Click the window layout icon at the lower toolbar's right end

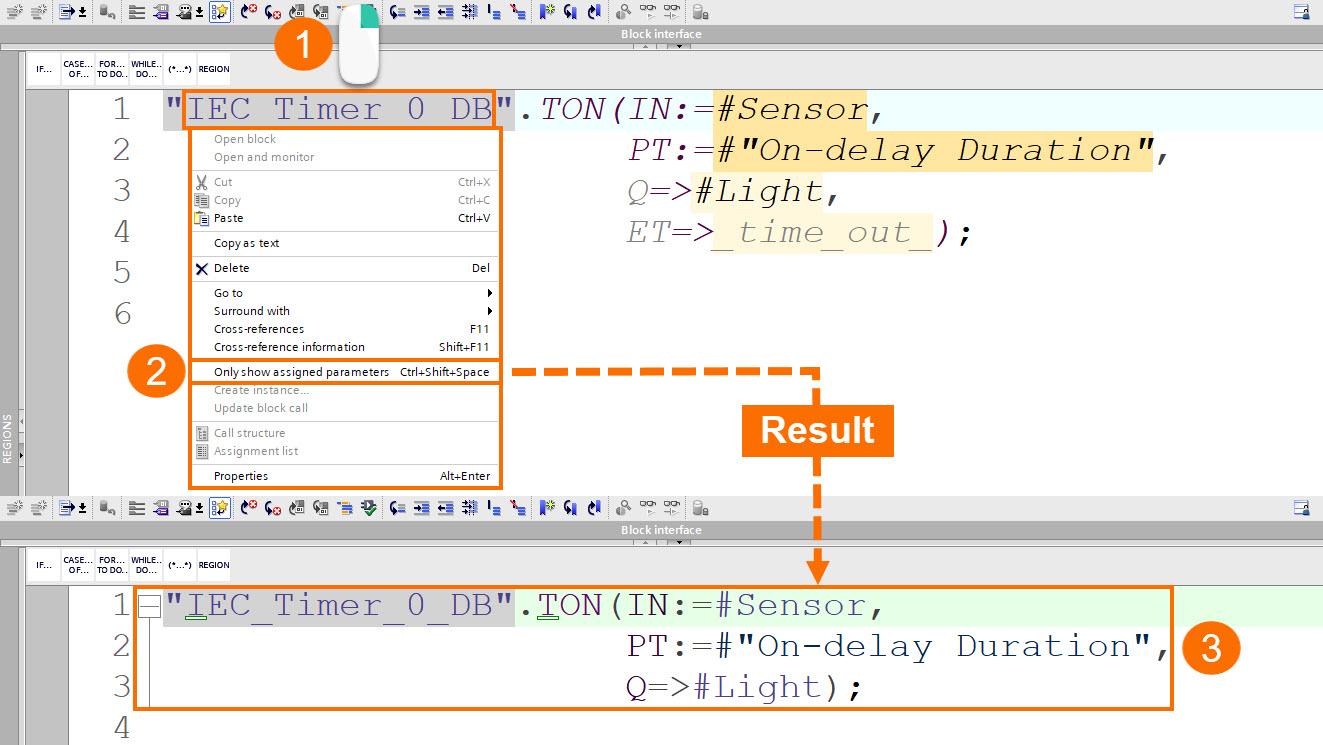pyautogui.click(x=1302, y=508)
